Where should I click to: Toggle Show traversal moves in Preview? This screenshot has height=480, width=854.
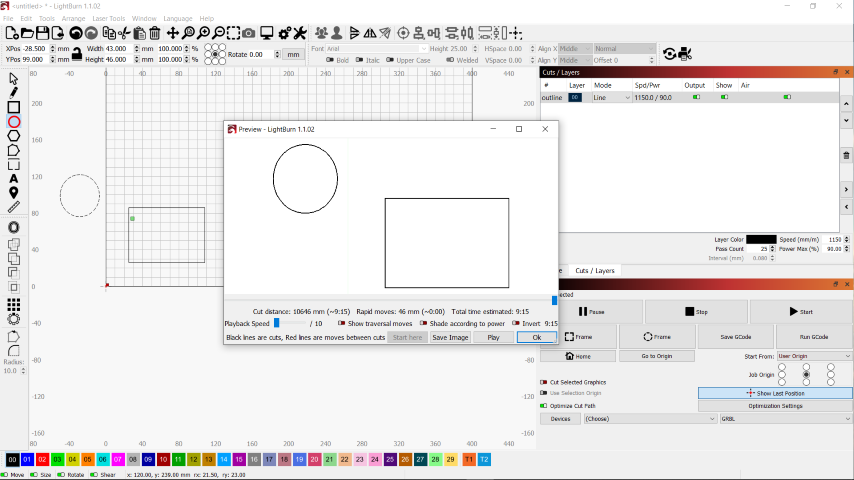click(342, 324)
